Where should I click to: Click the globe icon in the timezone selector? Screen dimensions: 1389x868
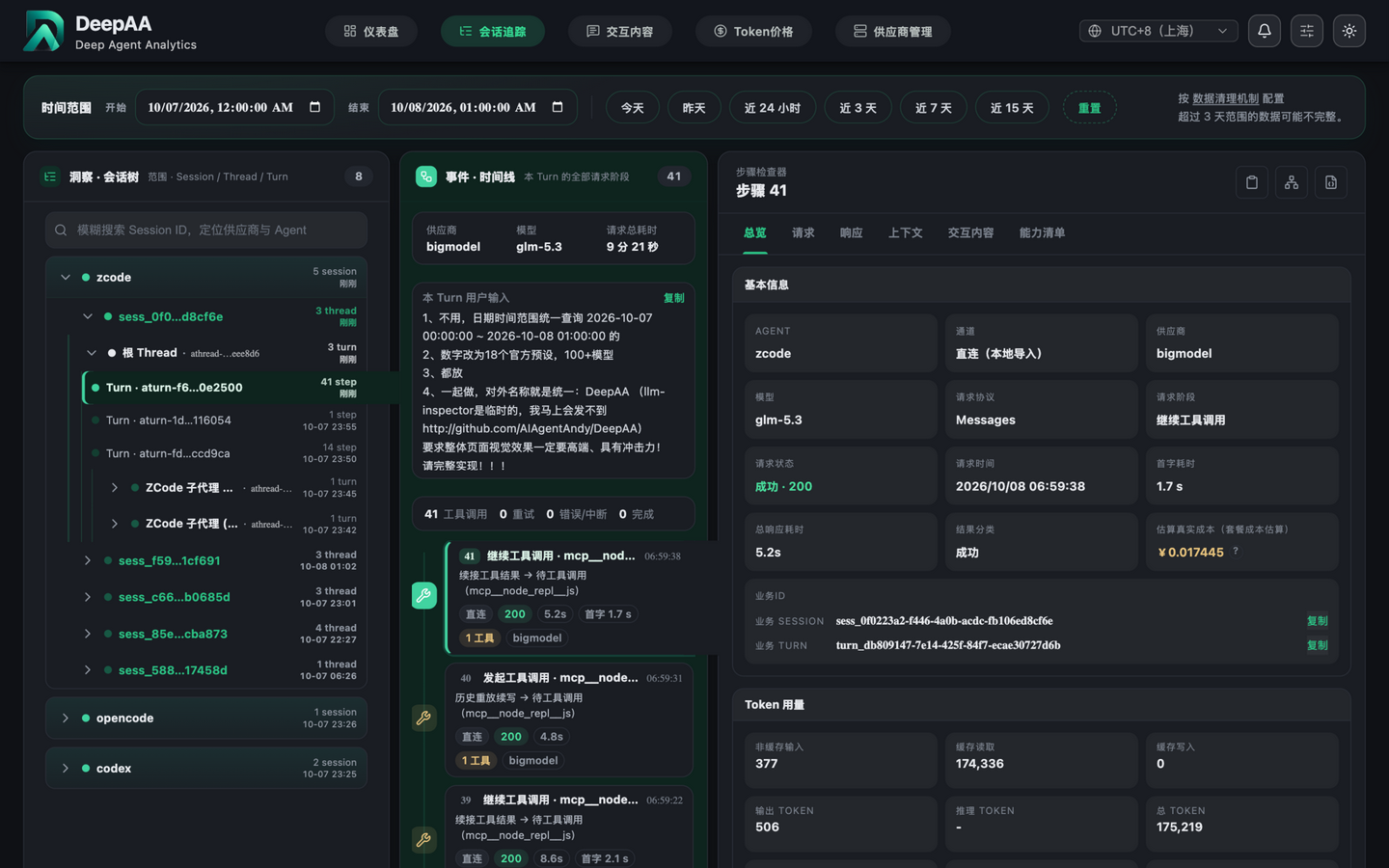click(x=1095, y=31)
